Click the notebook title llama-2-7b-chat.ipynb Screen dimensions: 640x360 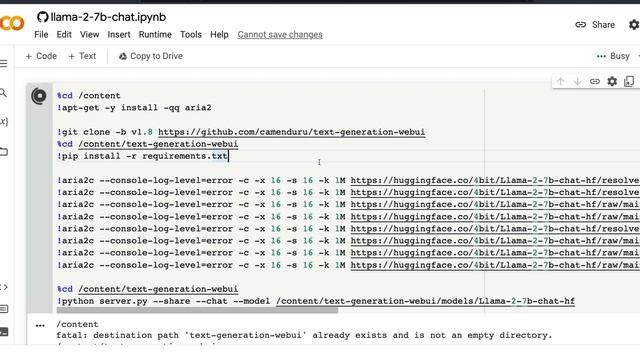(x=108, y=17)
